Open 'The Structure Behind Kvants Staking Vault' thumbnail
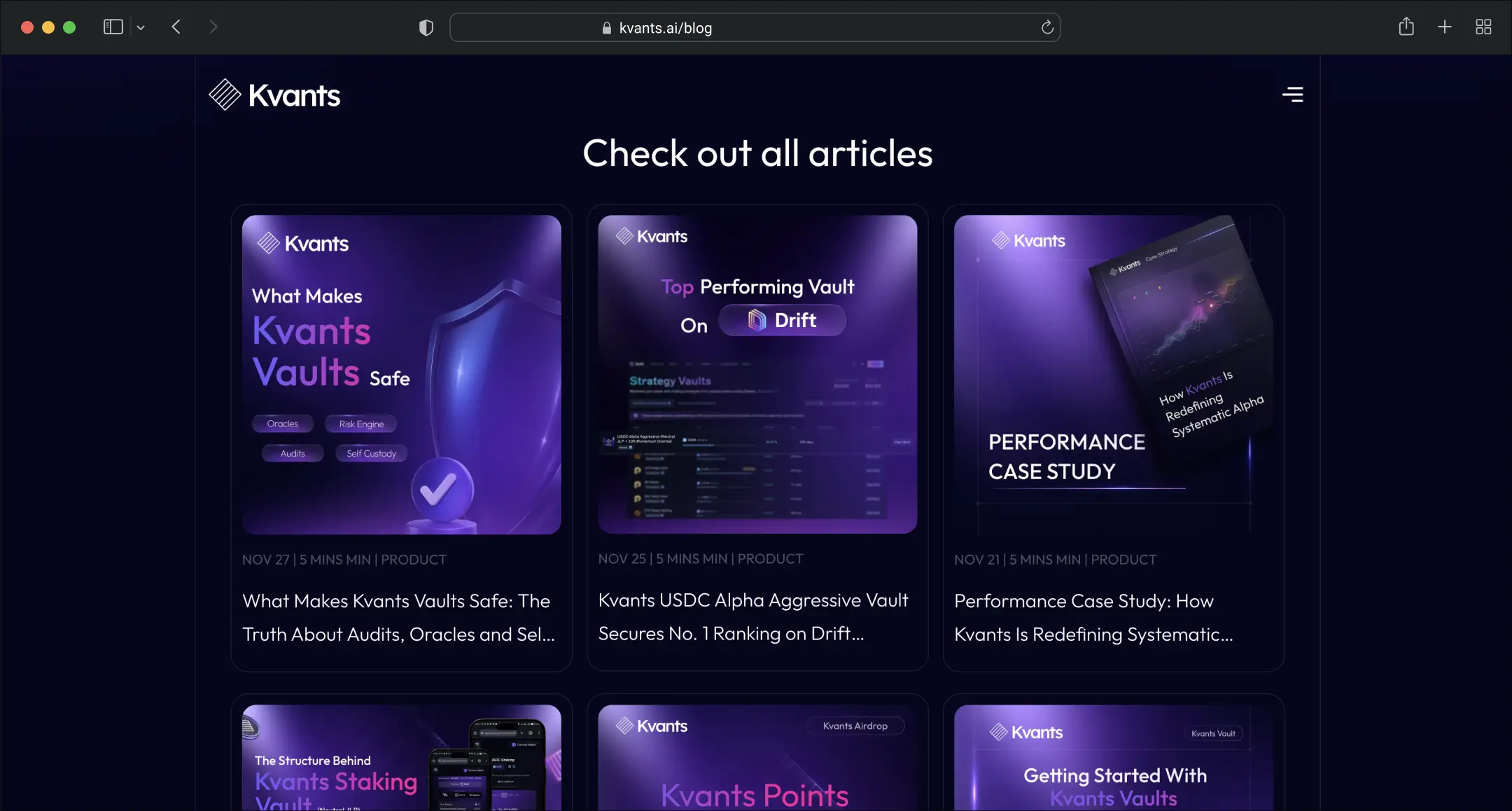Viewport: 1512px width, 811px height. pos(402,758)
